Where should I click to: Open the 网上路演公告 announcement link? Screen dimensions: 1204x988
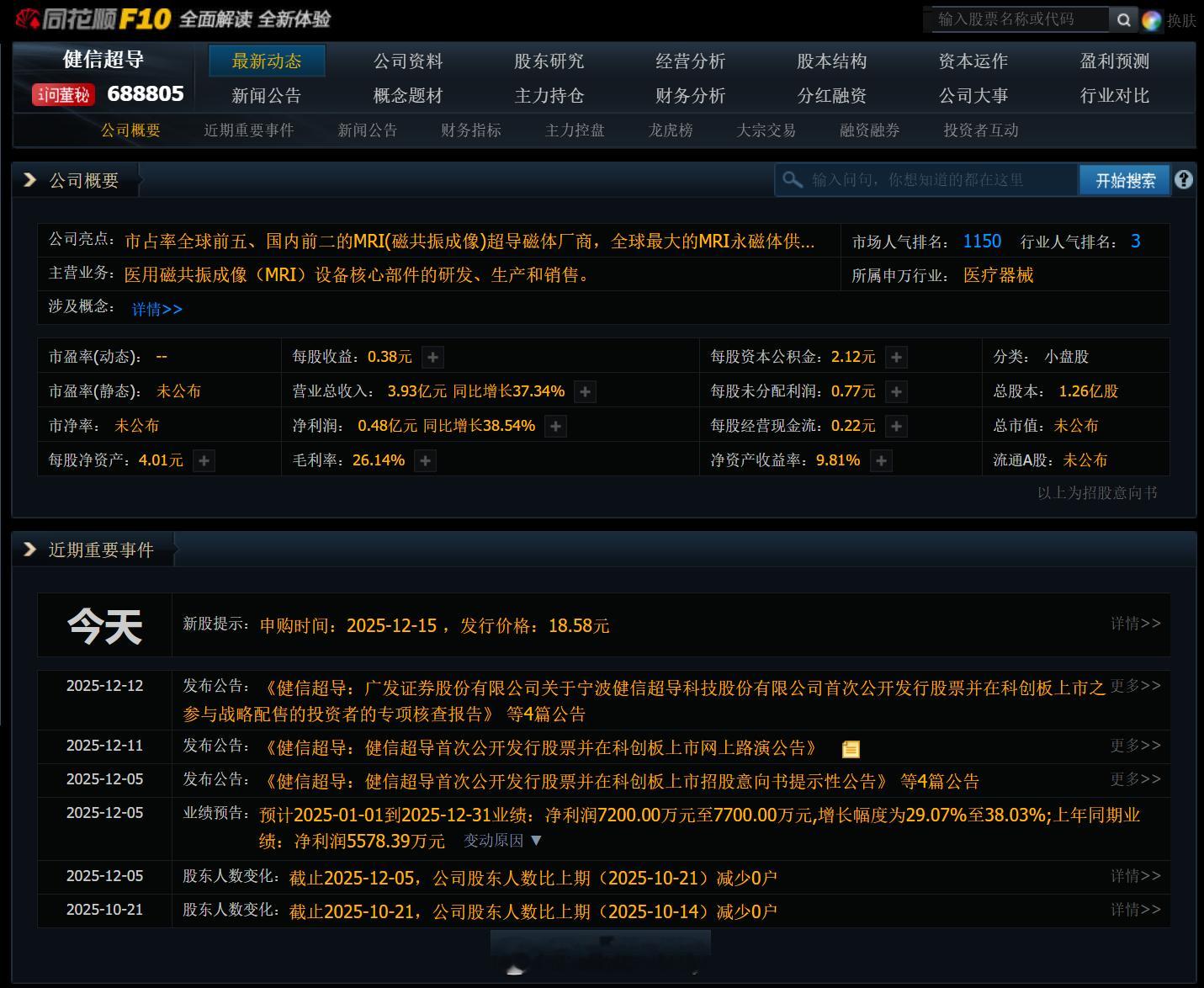(x=540, y=747)
